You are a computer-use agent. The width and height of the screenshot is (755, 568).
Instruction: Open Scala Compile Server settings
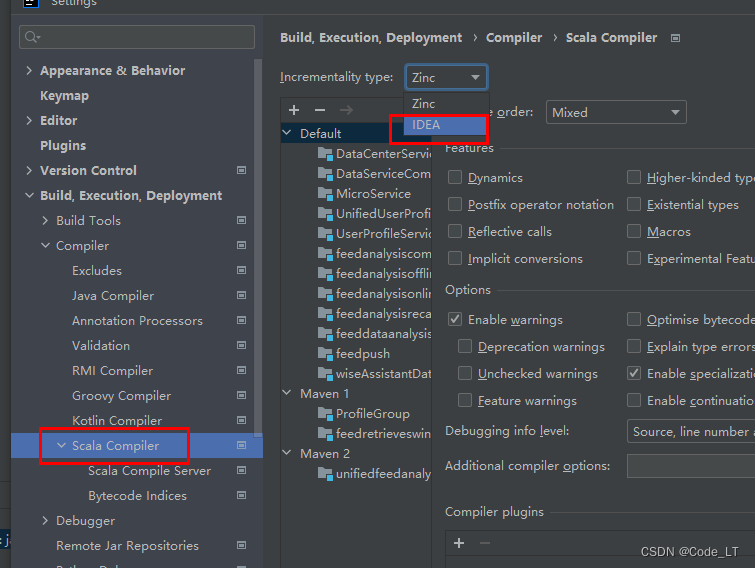tap(149, 471)
